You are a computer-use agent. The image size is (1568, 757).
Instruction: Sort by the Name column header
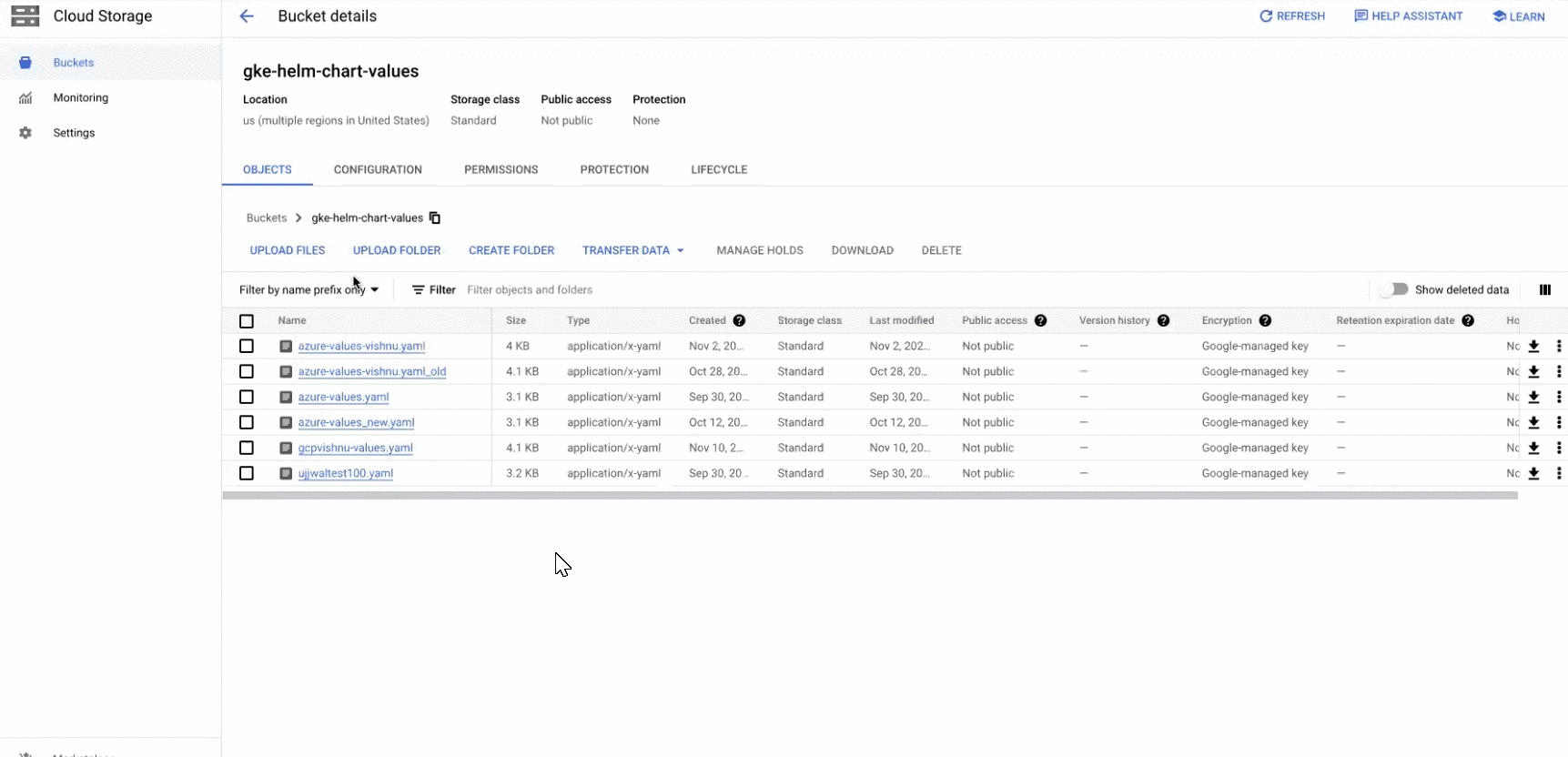pos(292,320)
